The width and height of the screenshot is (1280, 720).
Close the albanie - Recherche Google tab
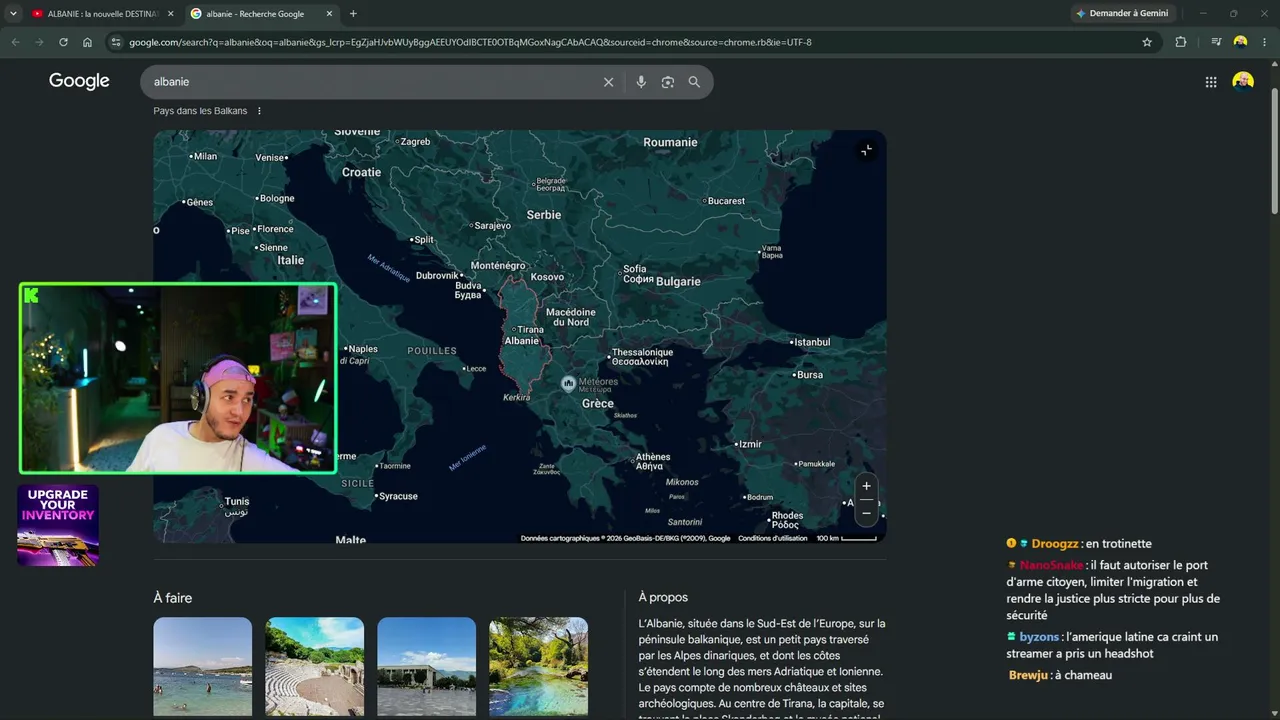(x=330, y=14)
